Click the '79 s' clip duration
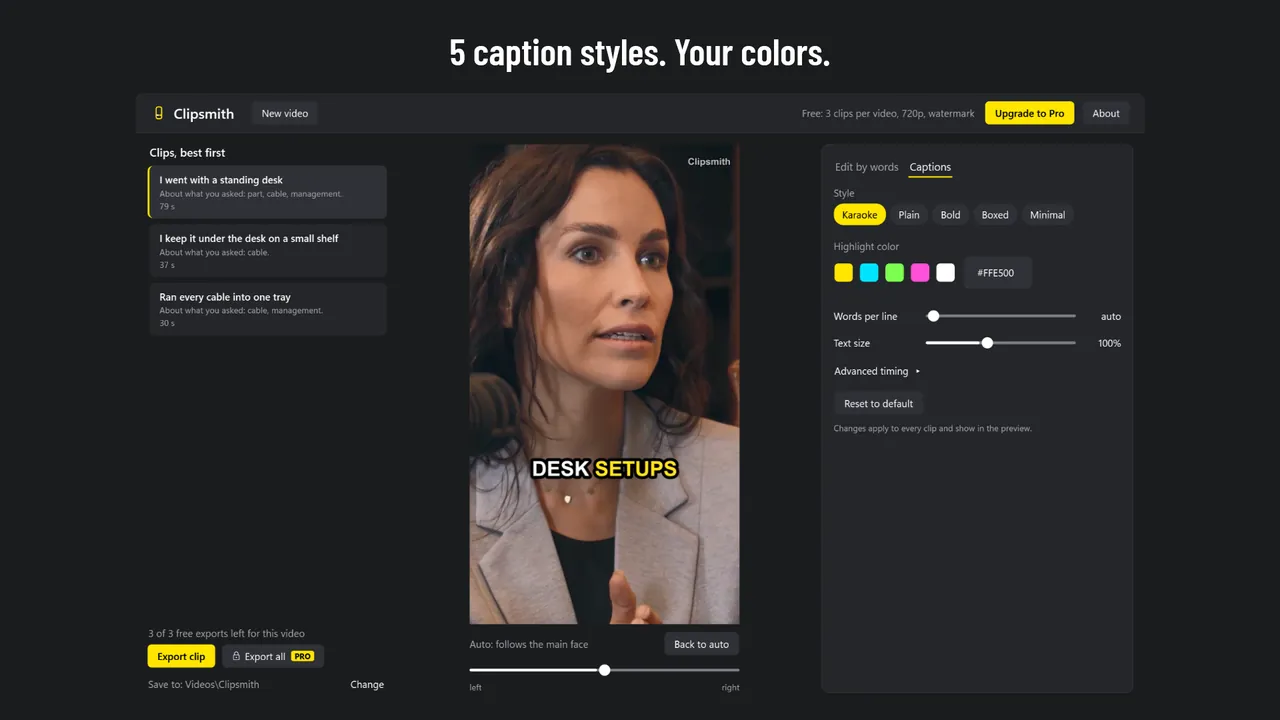This screenshot has width=1280, height=720. [167, 207]
